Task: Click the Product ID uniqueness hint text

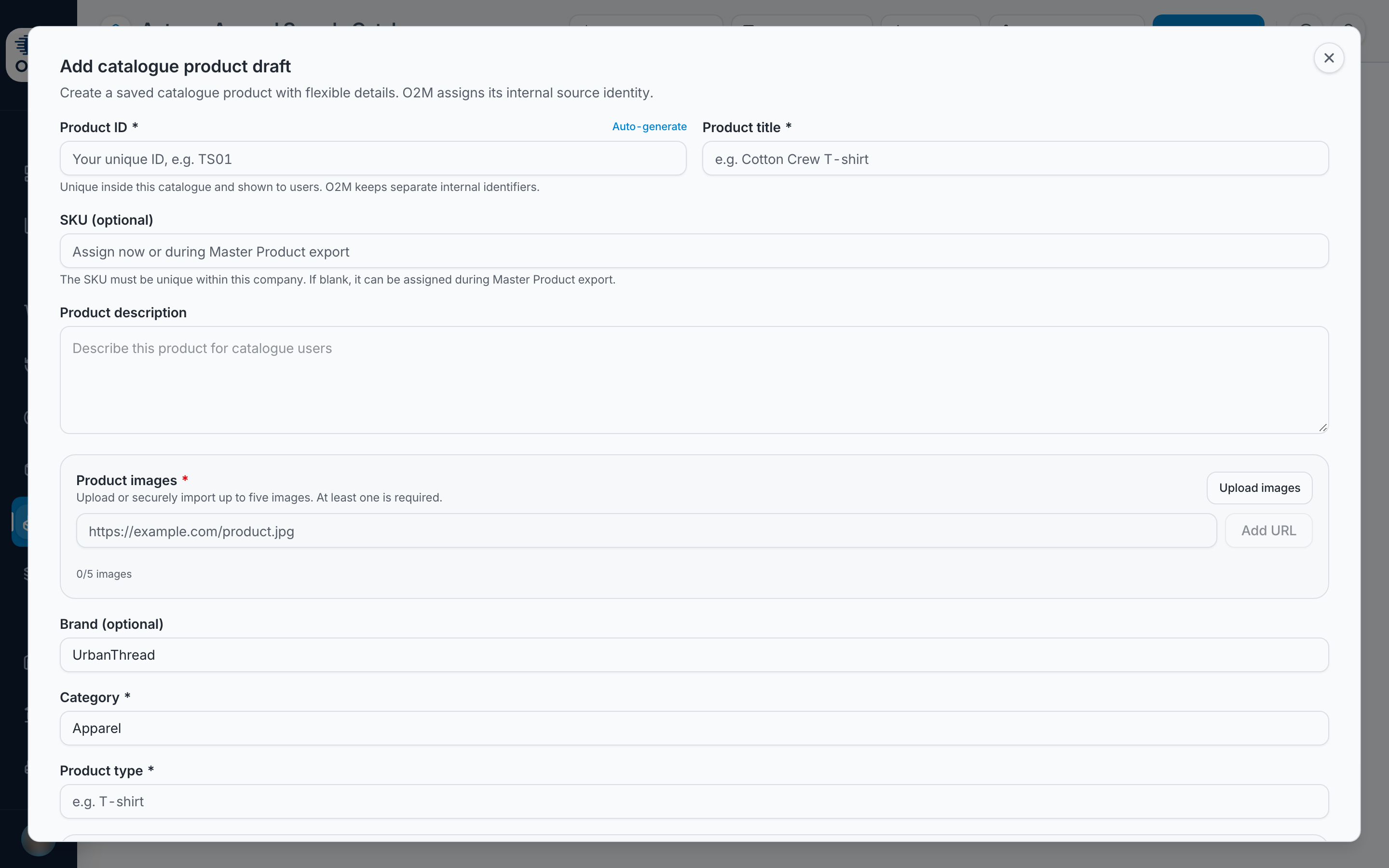Action: pos(300,187)
